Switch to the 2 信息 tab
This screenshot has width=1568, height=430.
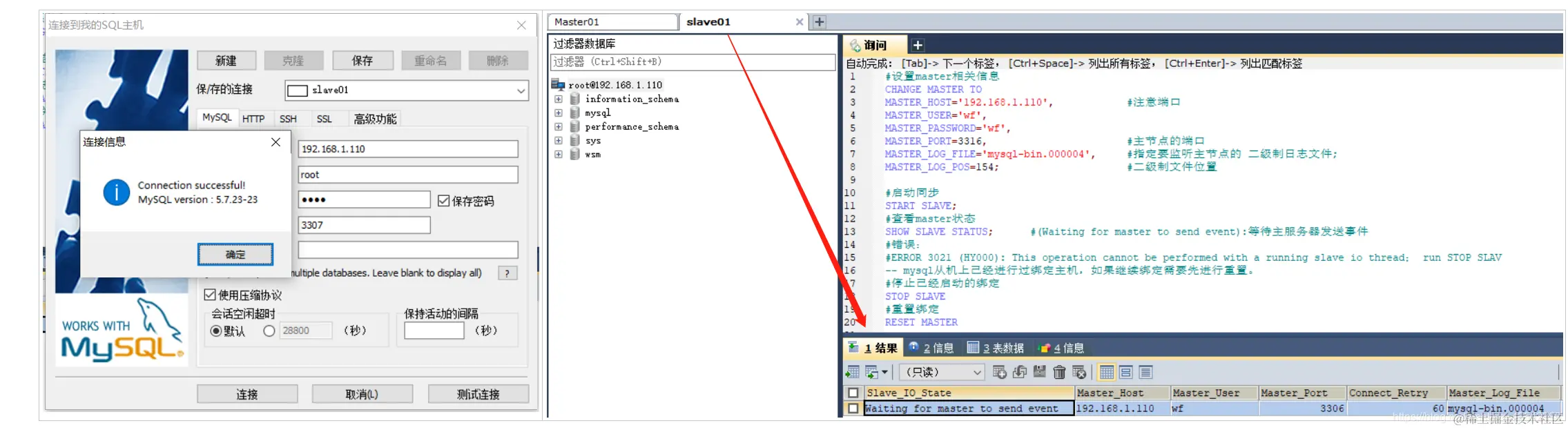click(x=931, y=348)
